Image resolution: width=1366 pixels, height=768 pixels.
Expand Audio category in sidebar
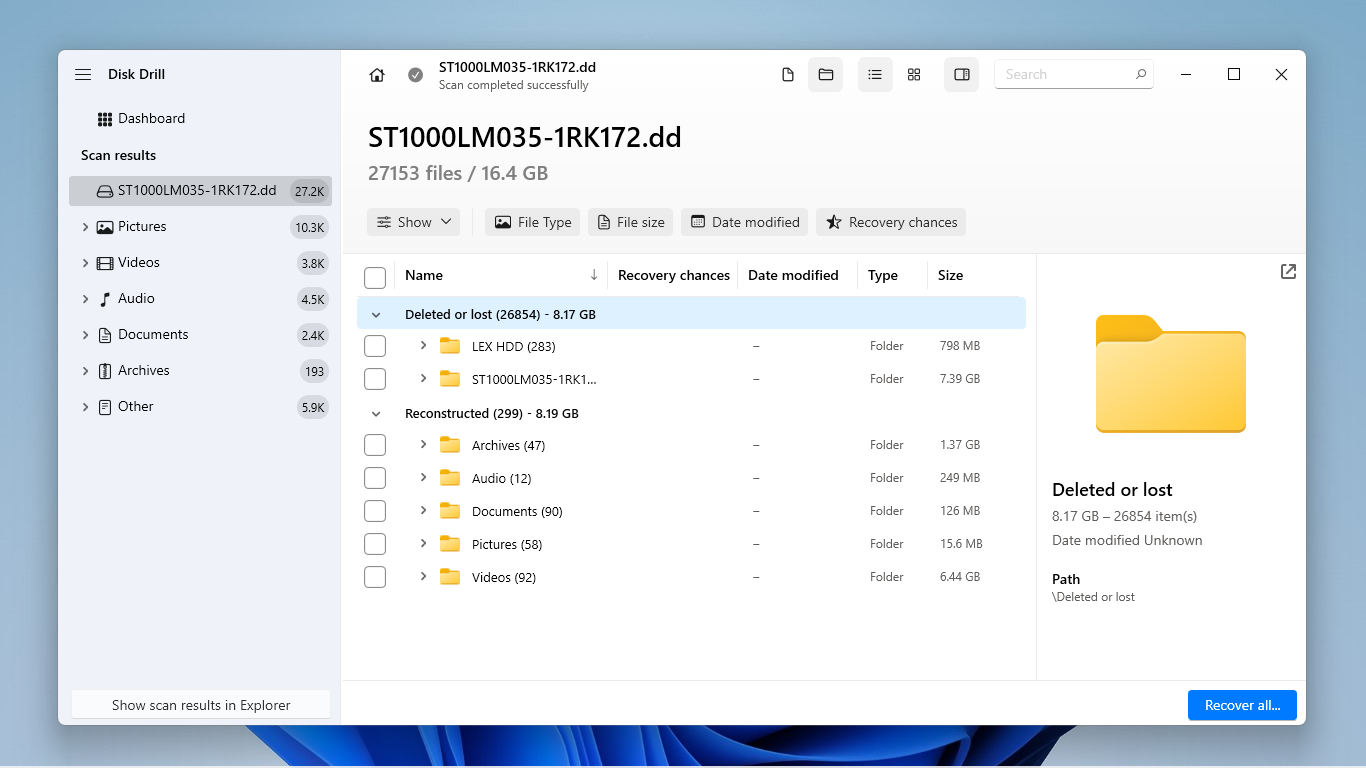[85, 299]
